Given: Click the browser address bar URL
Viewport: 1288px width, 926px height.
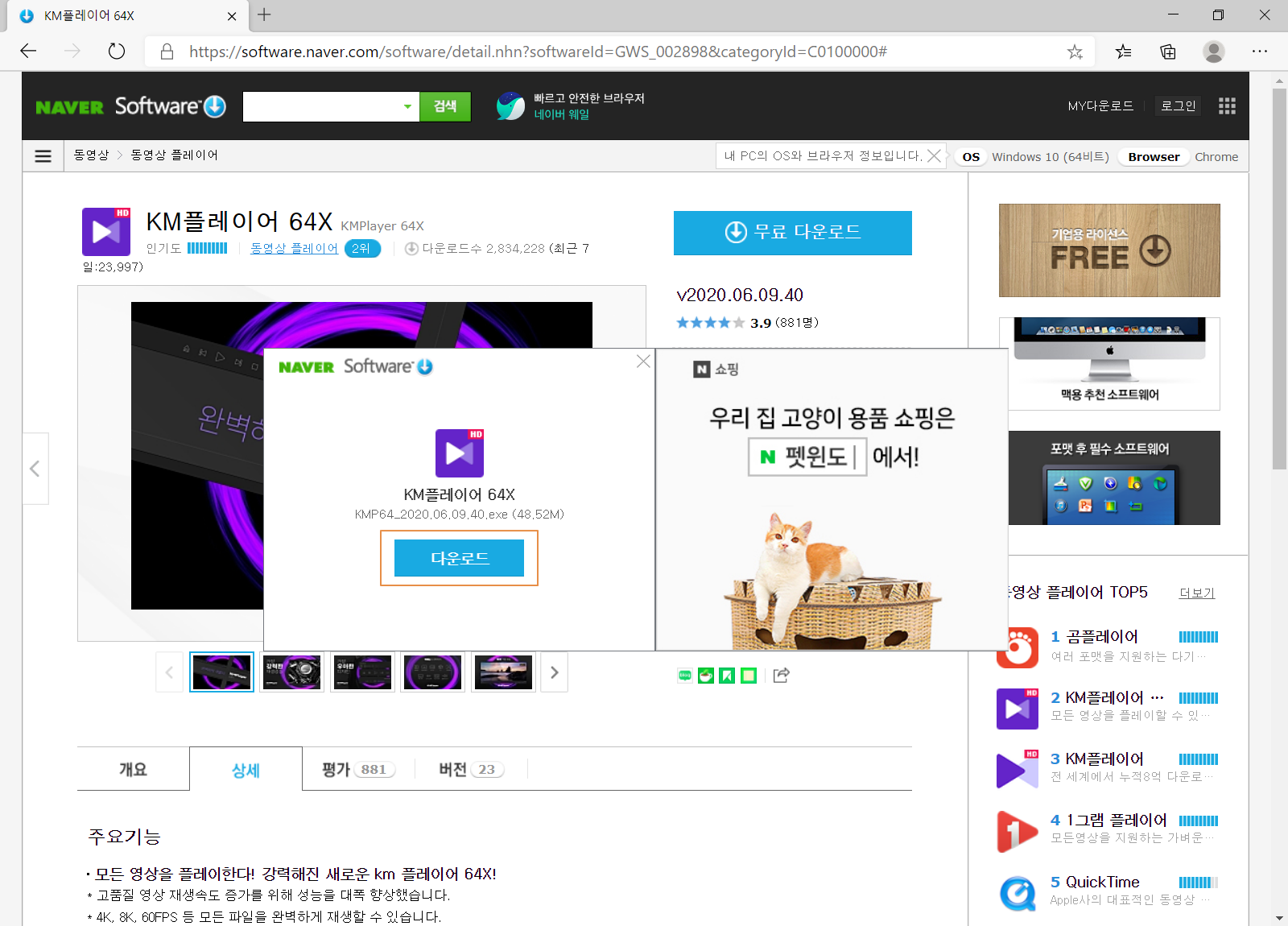Looking at the screenshot, I should click(538, 52).
